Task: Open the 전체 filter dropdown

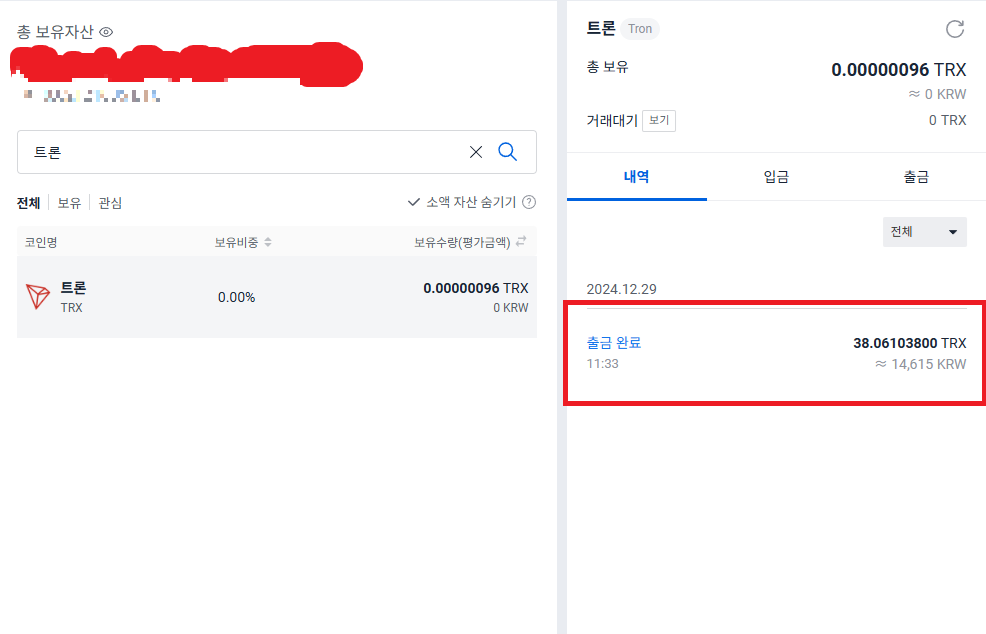Action: point(924,232)
